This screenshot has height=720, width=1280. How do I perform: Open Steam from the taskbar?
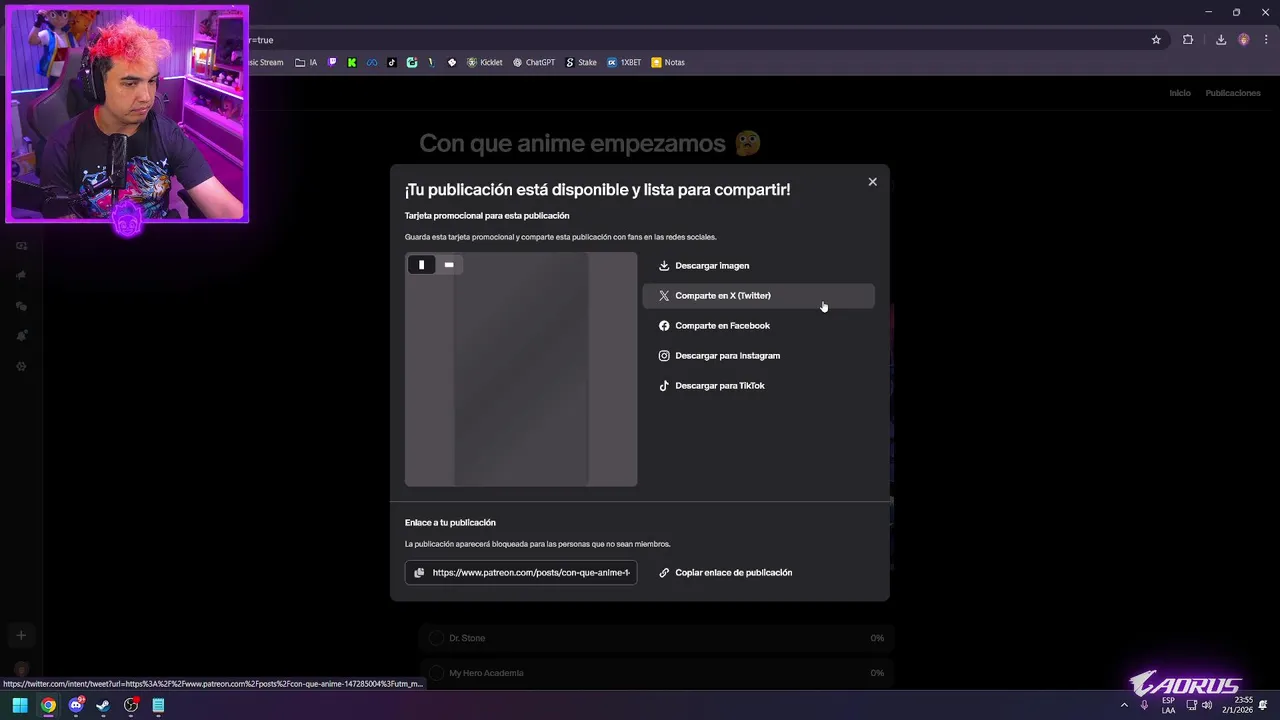pos(103,705)
